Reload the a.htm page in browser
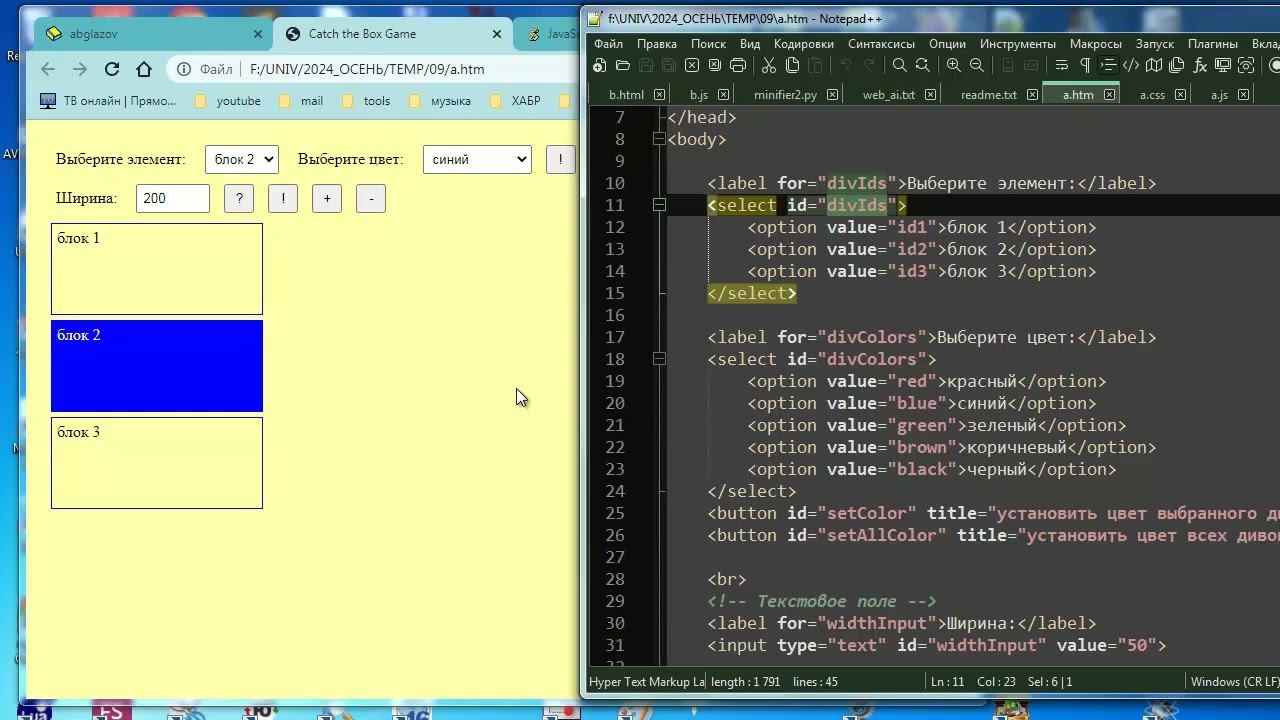This screenshot has height=720, width=1280. click(112, 69)
